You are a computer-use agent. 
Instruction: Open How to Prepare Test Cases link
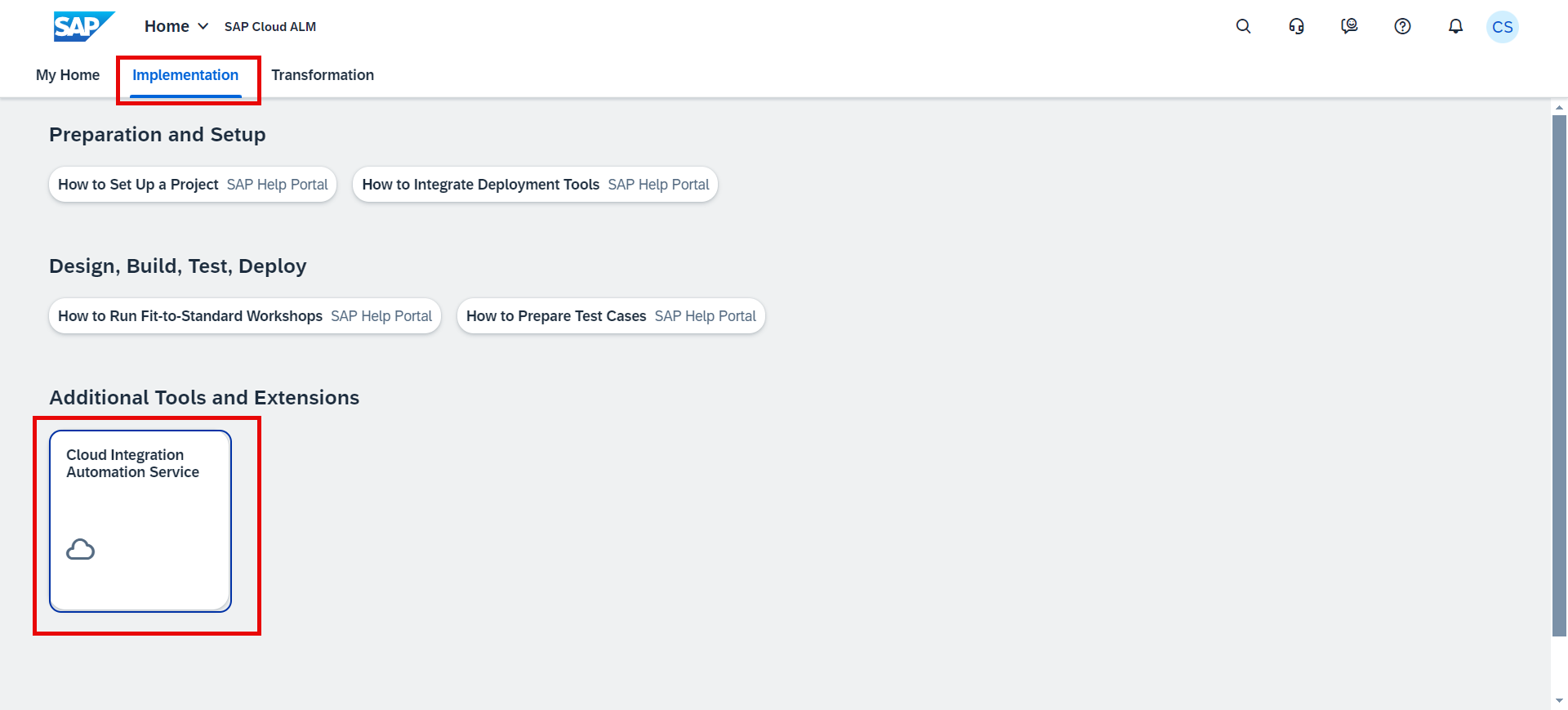[x=611, y=316]
